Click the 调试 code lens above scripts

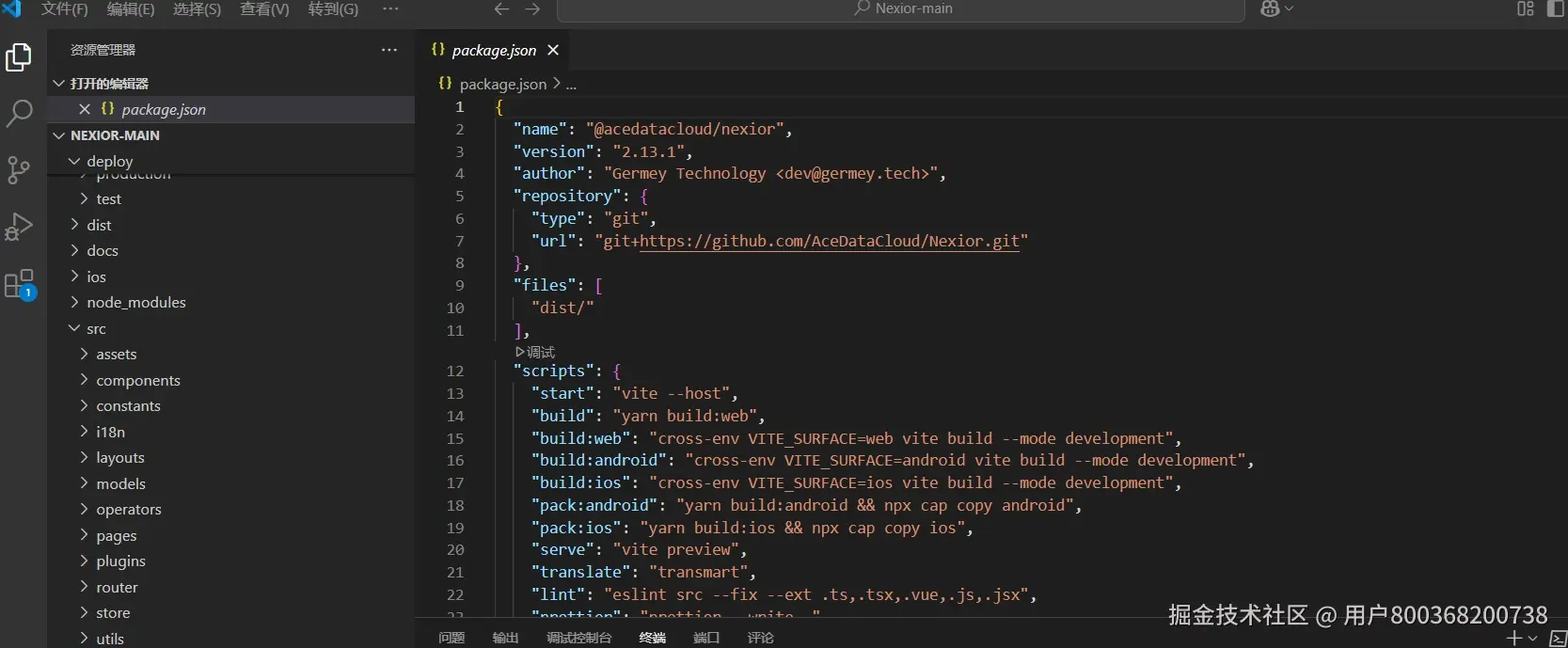click(x=534, y=352)
